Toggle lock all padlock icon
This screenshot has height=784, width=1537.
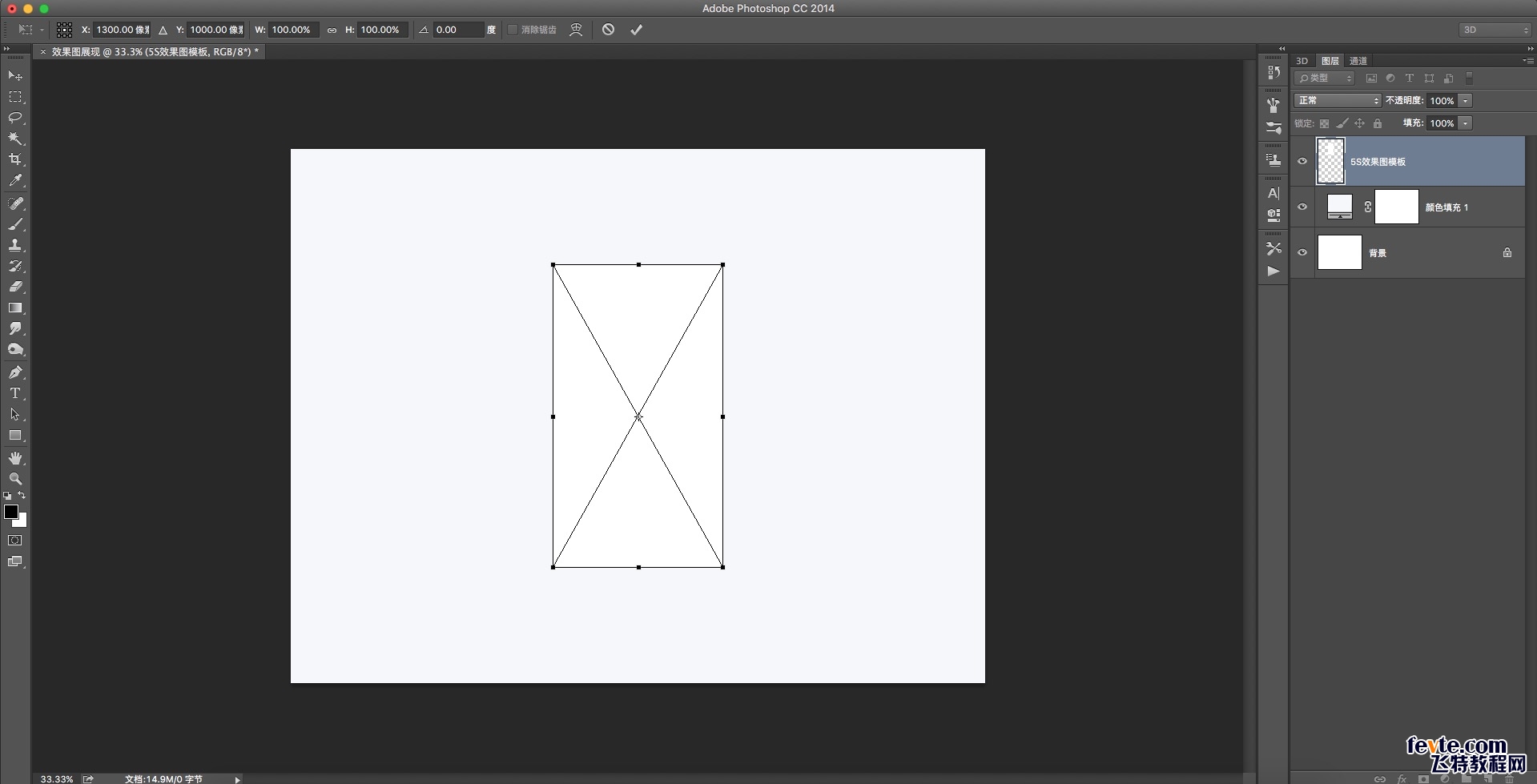click(1378, 123)
